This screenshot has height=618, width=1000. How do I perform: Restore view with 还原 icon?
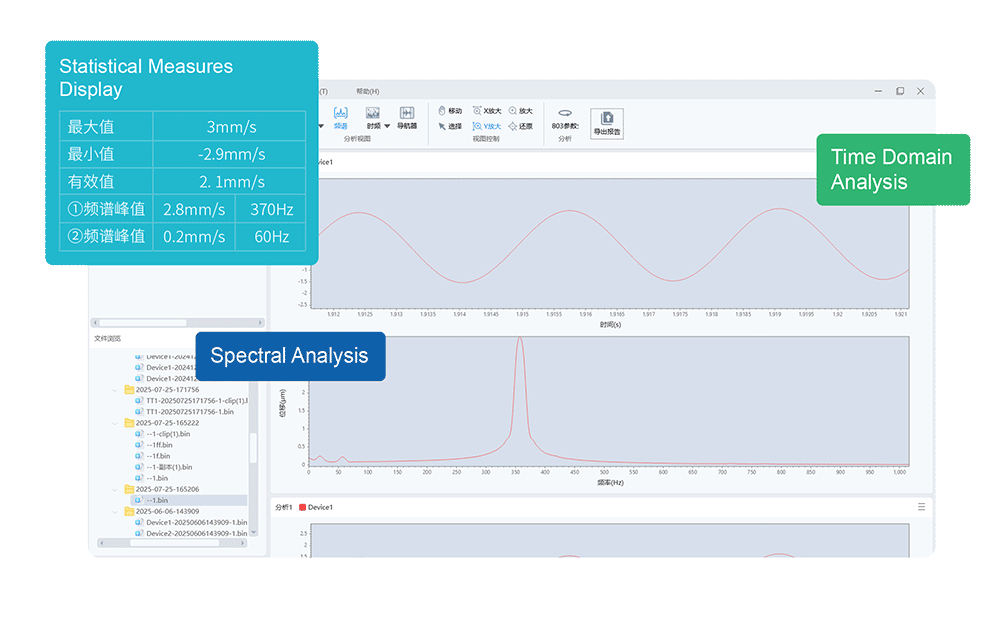click(520, 126)
